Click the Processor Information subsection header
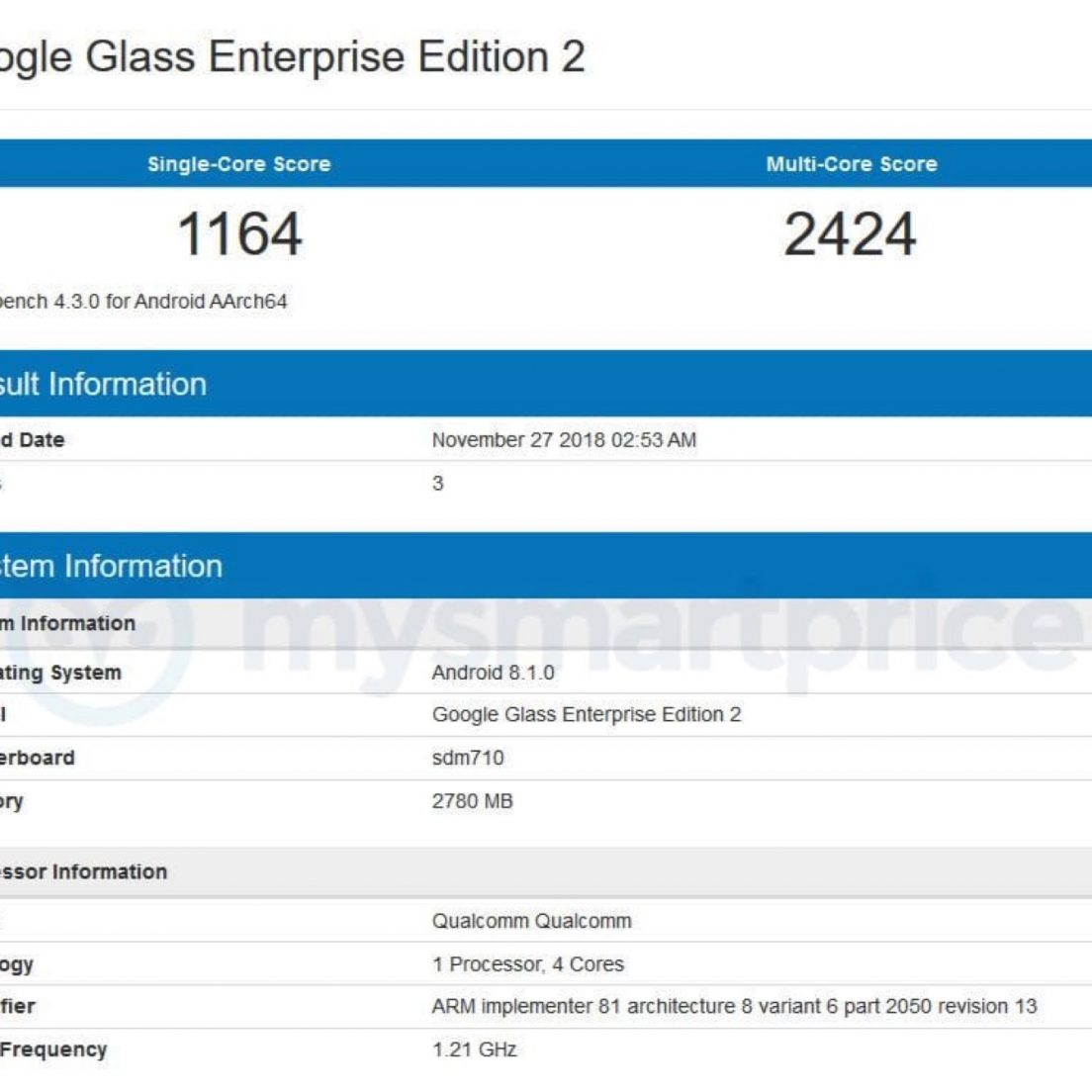 click(84, 871)
